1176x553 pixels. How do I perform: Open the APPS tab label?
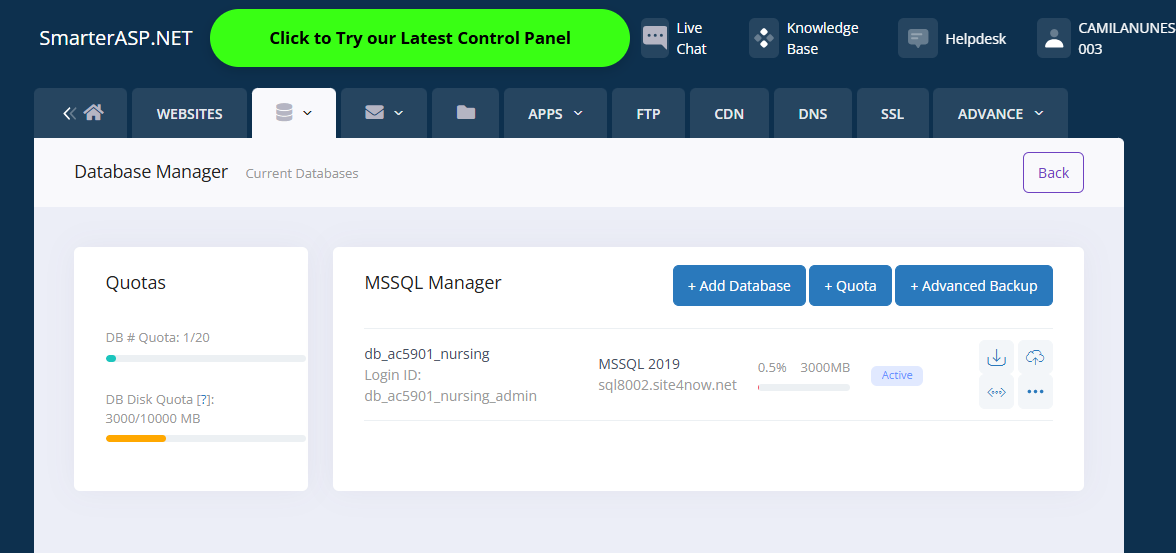pyautogui.click(x=545, y=114)
